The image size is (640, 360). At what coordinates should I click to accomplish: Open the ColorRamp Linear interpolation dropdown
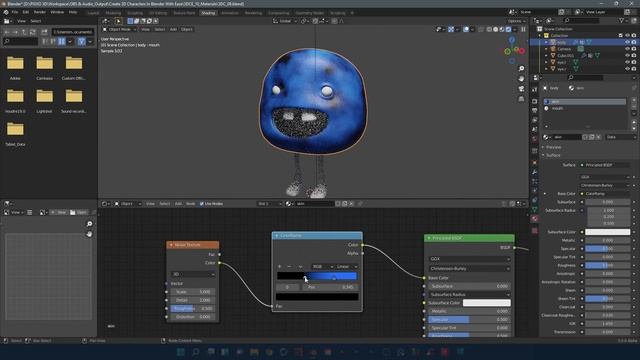[x=347, y=267]
